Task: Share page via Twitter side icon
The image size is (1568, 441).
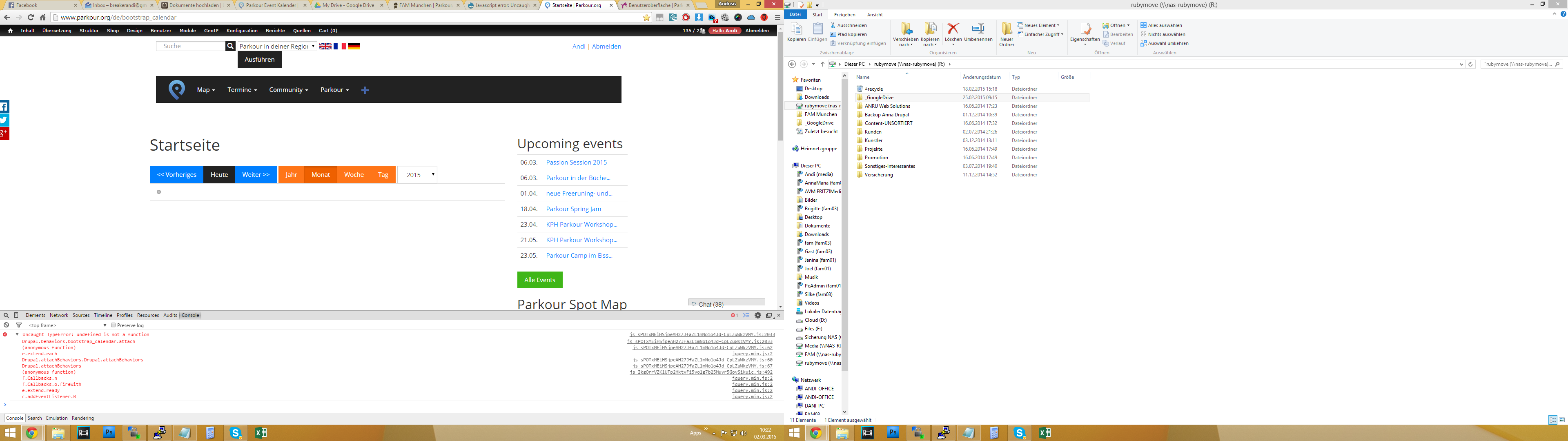Action: pyautogui.click(x=4, y=120)
